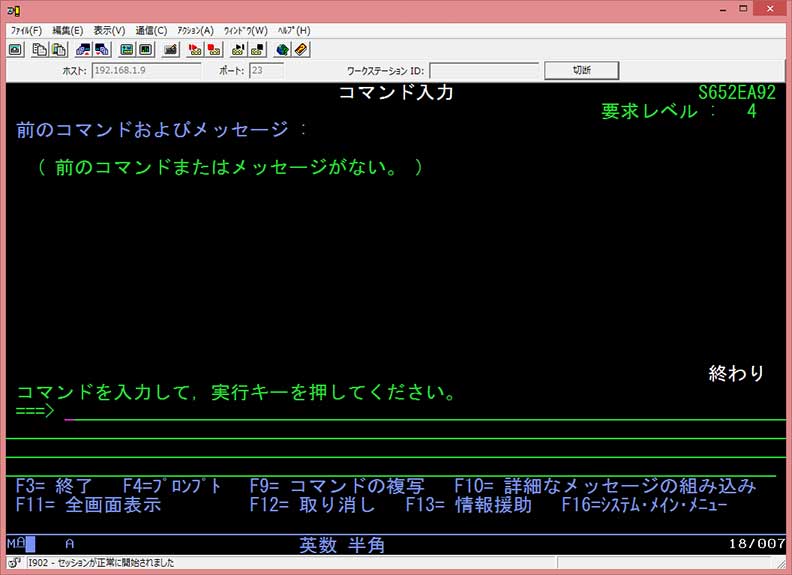Screen dimensions: 792x575
Task: Click the globe support icon in toolbar
Action: pos(282,49)
